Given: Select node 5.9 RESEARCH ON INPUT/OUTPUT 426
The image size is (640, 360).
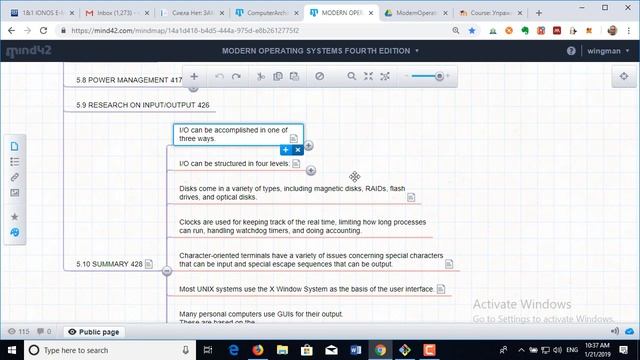Looking at the screenshot, I should click(142, 105).
